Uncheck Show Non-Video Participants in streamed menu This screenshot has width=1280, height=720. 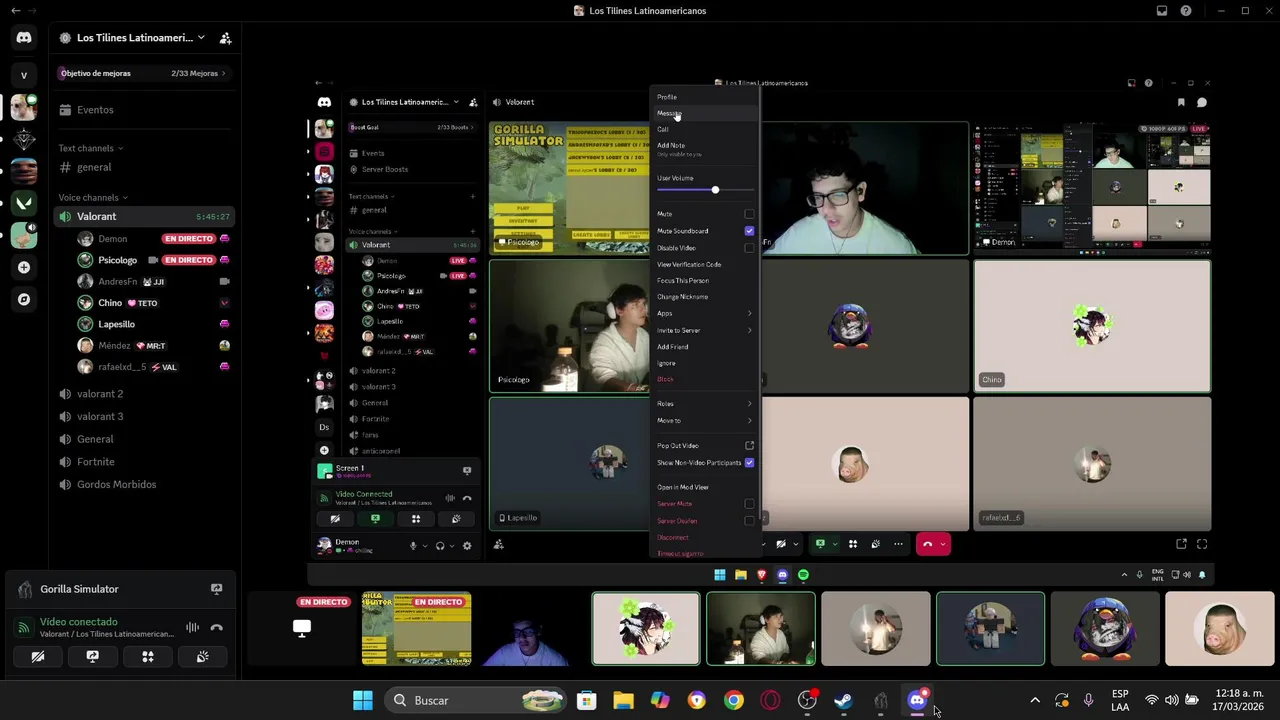[x=749, y=463]
